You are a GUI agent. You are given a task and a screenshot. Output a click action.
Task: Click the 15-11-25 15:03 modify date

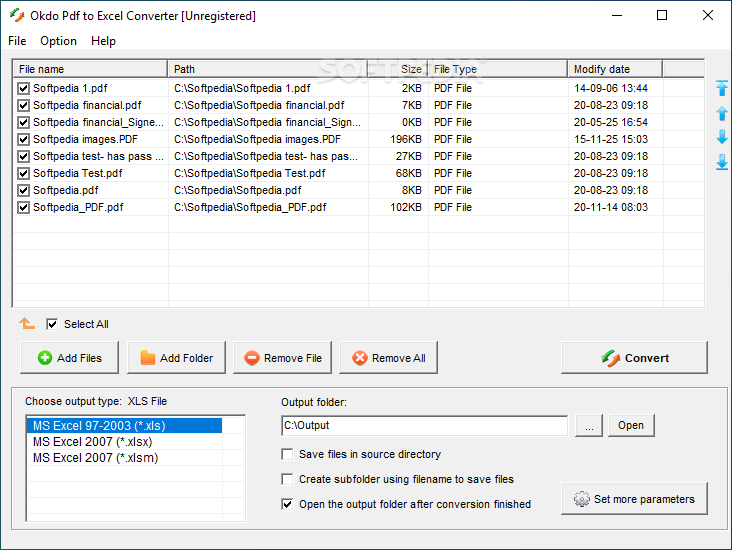pyautogui.click(x=611, y=139)
